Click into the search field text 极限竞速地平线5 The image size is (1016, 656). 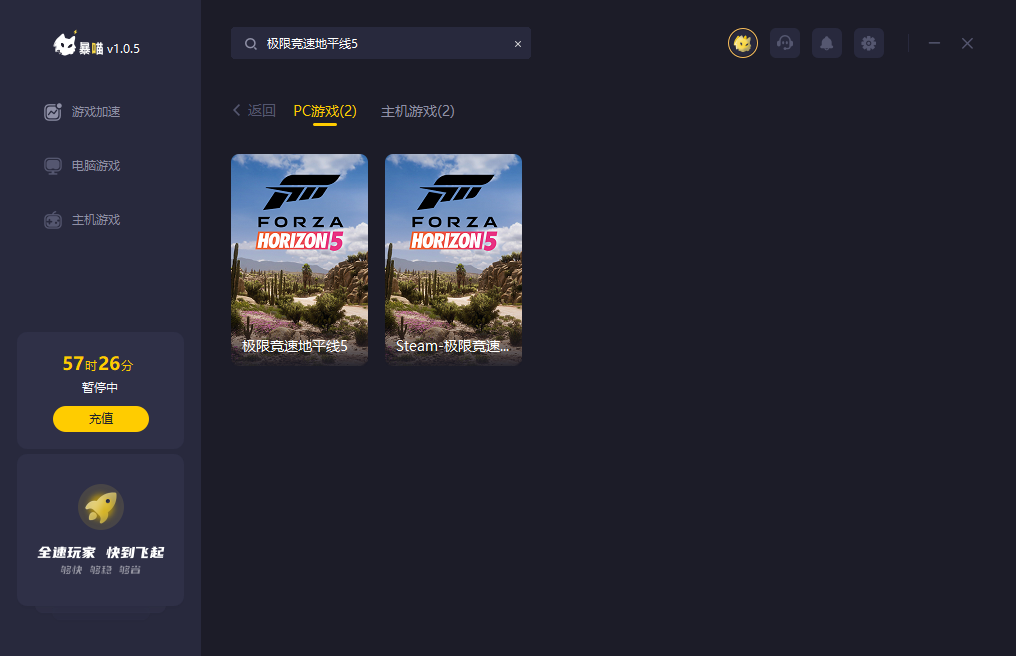pos(312,43)
